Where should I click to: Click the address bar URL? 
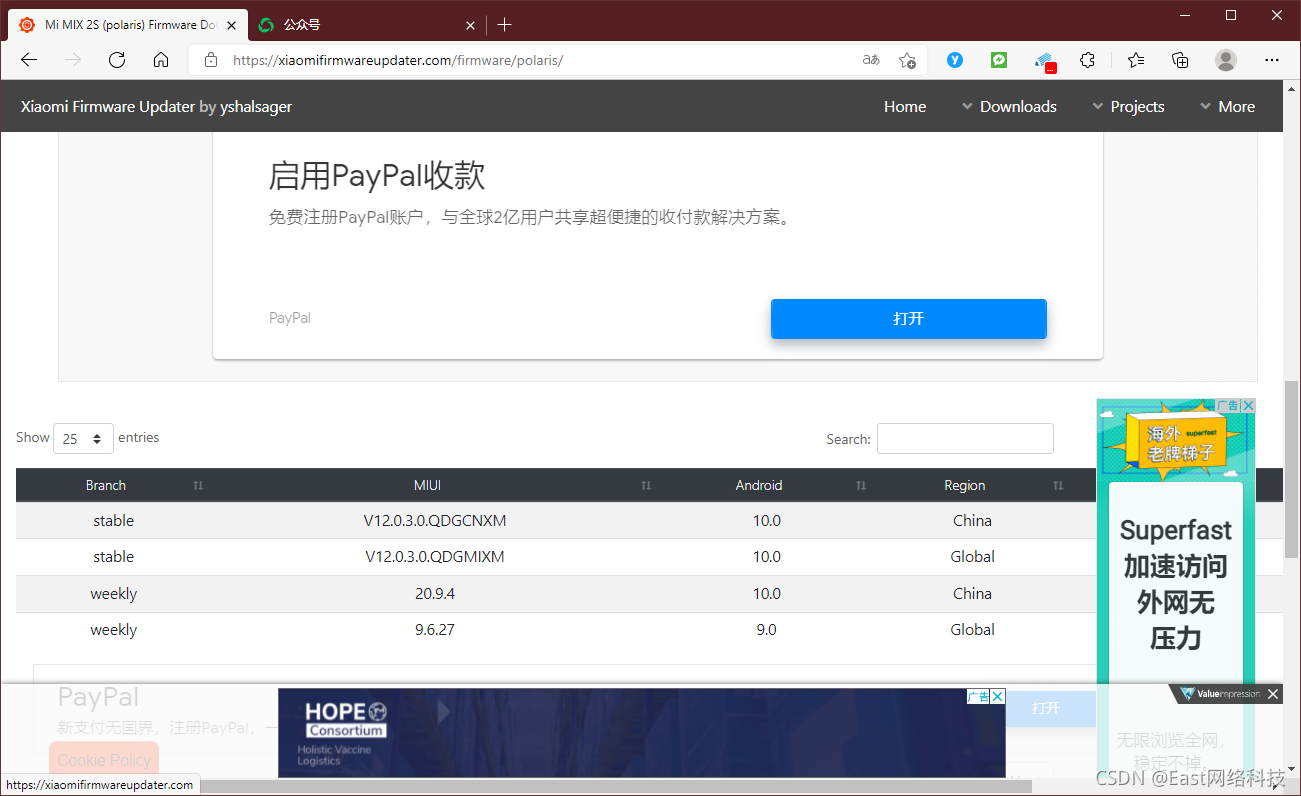[398, 60]
